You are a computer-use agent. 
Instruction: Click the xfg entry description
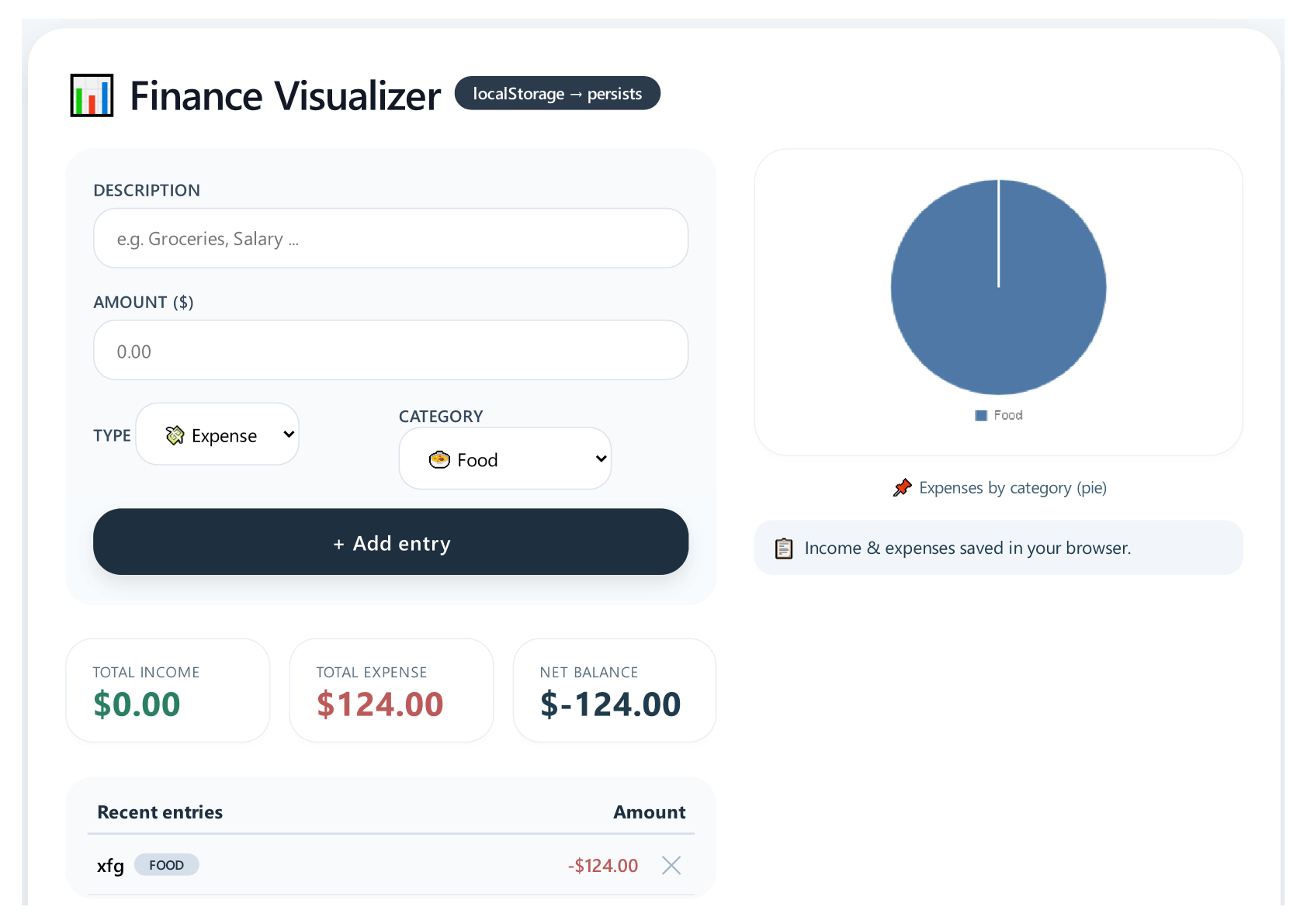click(110, 866)
